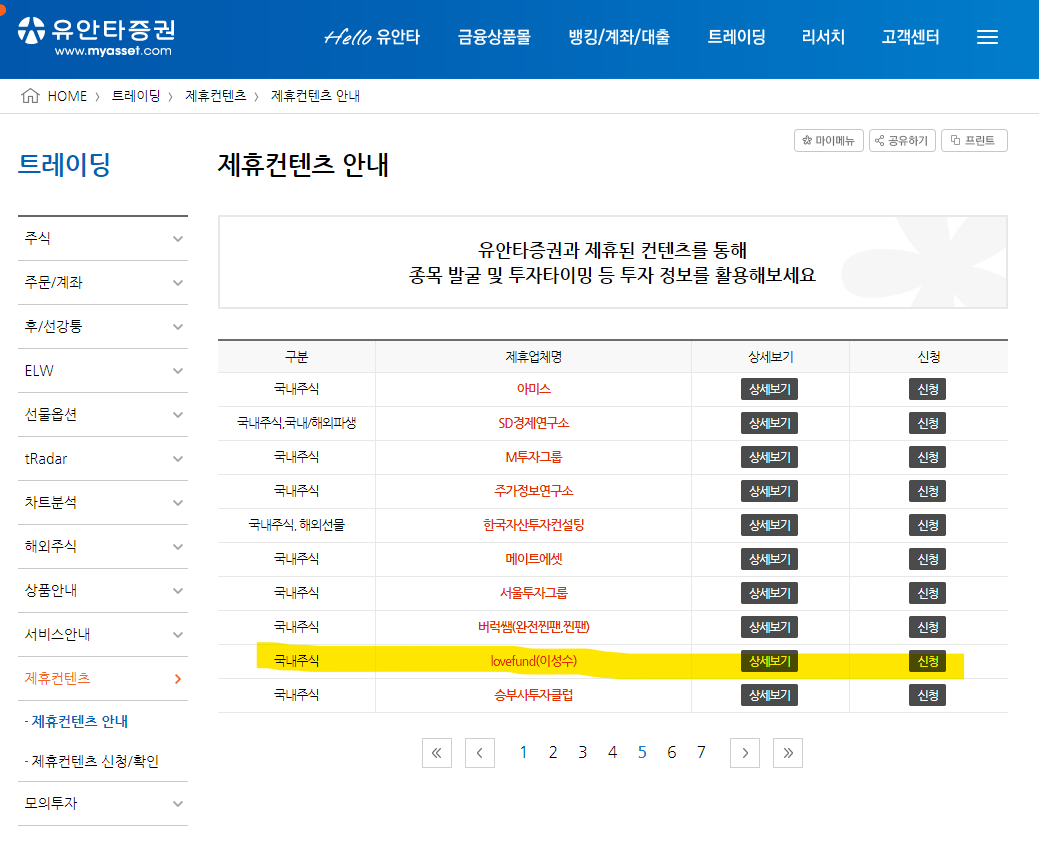Open the Hello 유안타 top menu
1039x843 pixels.
(372, 37)
